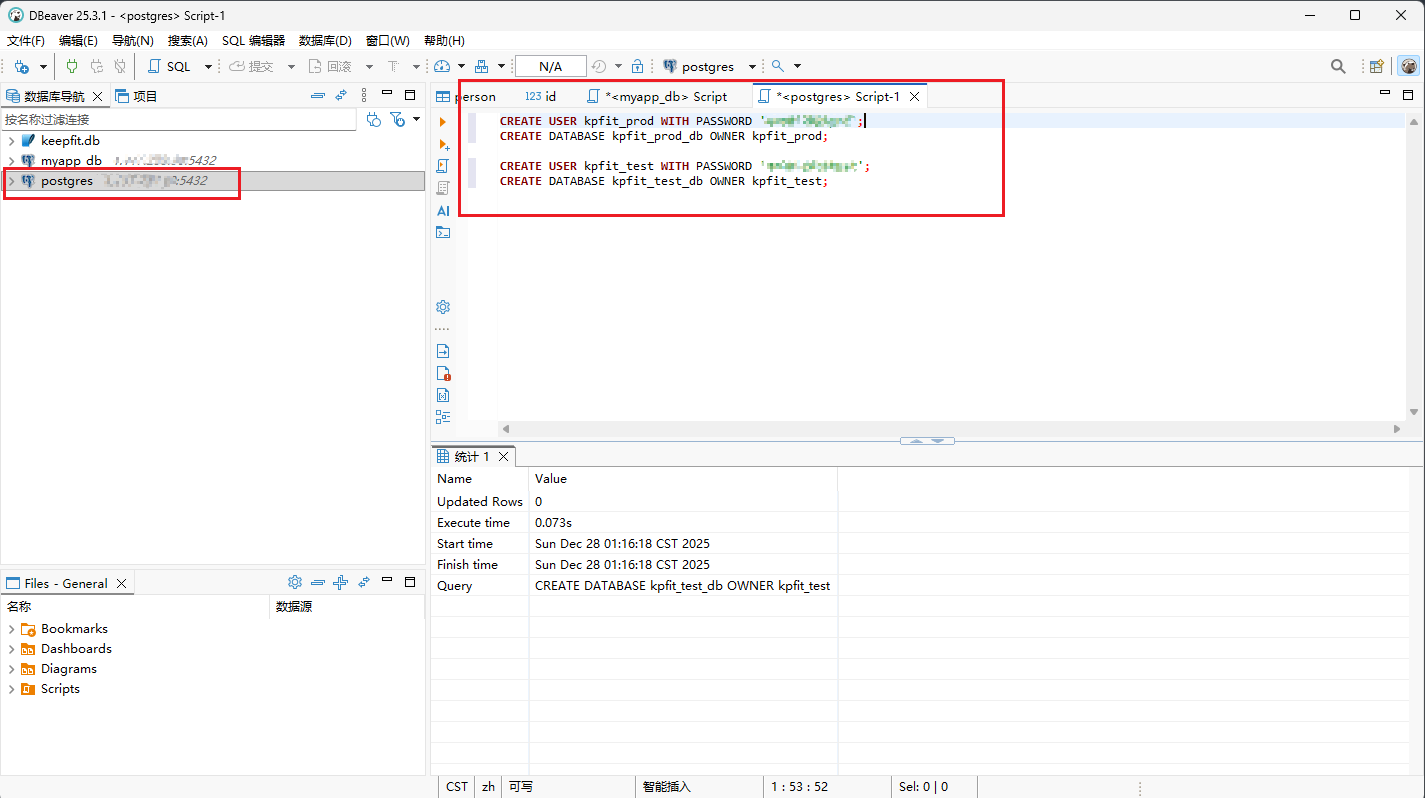Click the global search icon at top right
This screenshot has height=798, width=1425.
pos(1338,66)
